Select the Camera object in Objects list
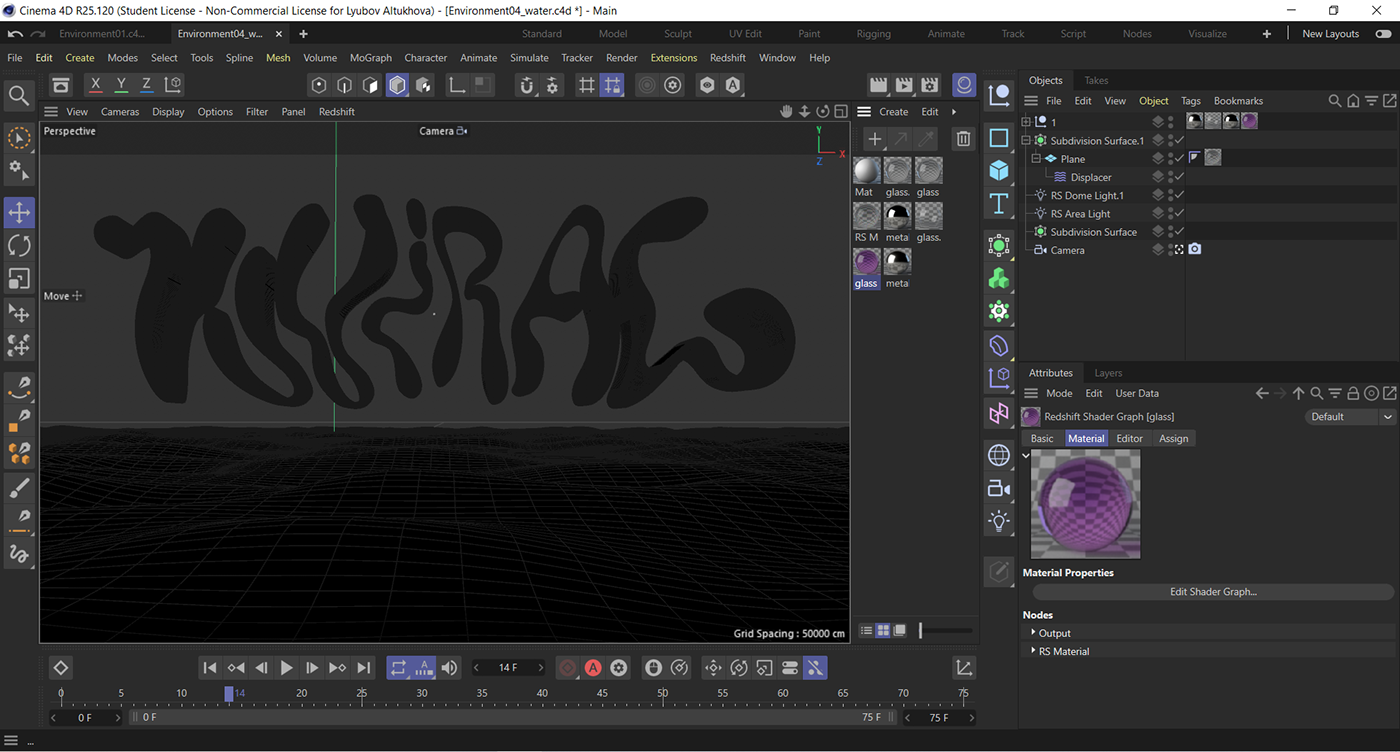Screen dimensions: 1400x752 pos(1067,250)
